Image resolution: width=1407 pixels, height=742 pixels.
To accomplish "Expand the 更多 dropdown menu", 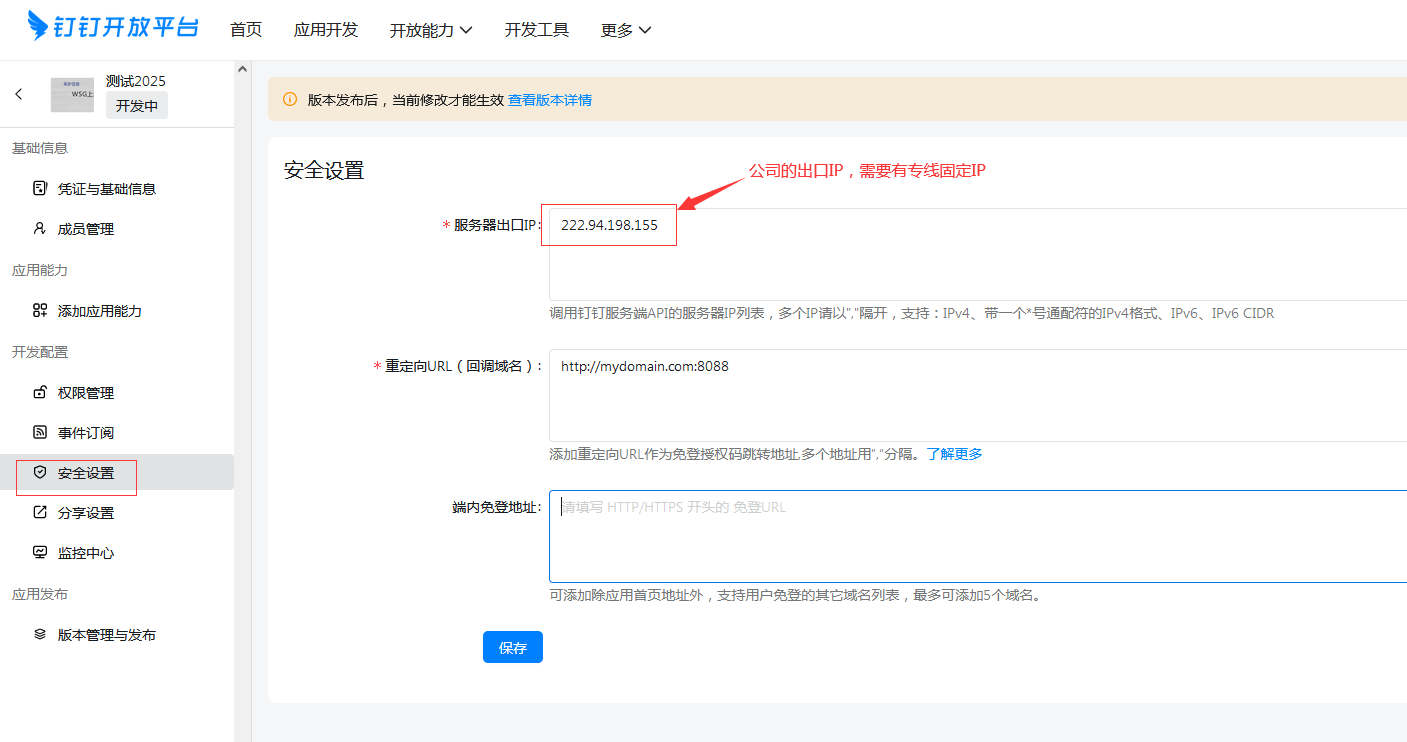I will click(625, 30).
